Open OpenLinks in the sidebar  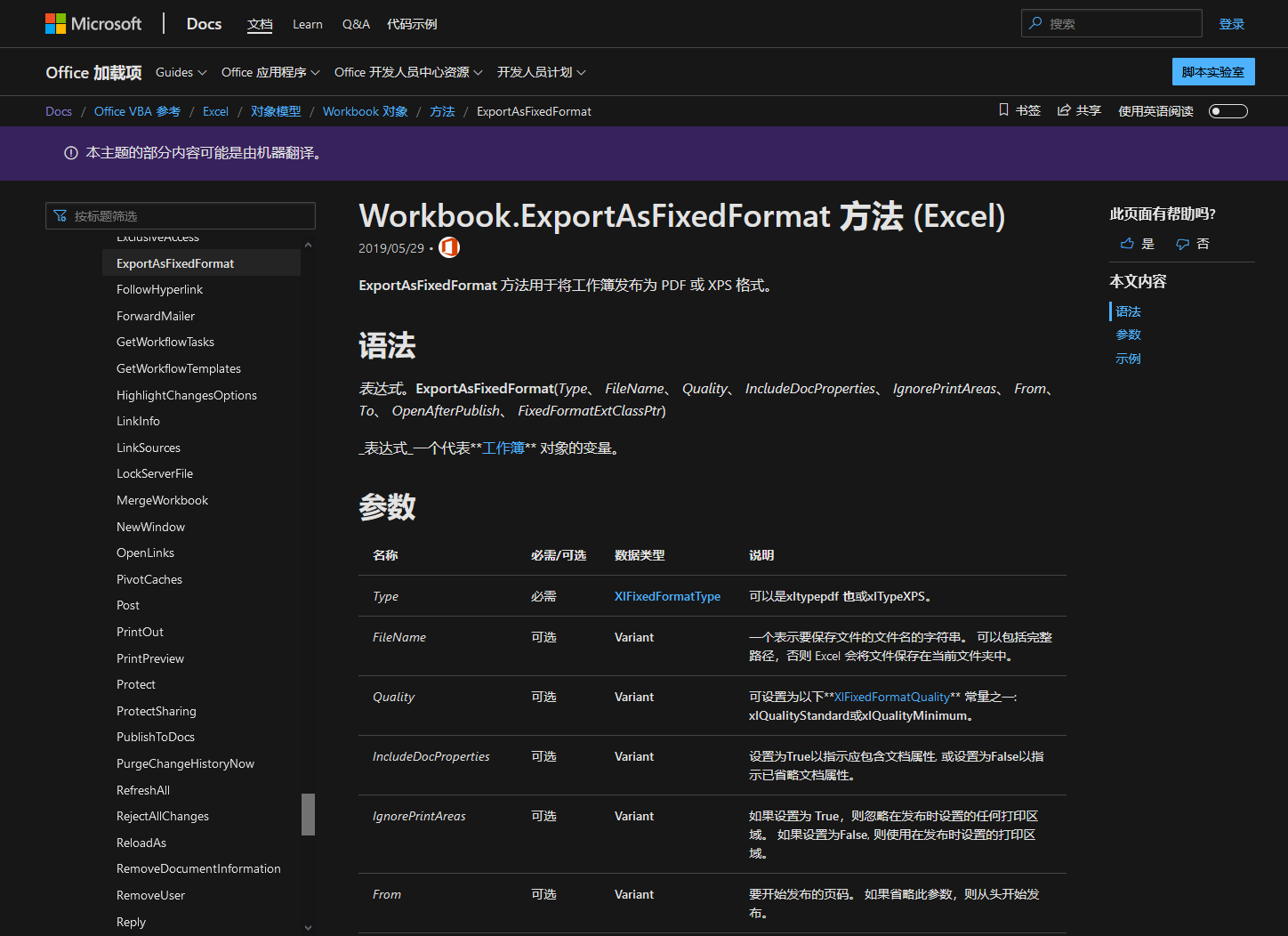(x=145, y=553)
